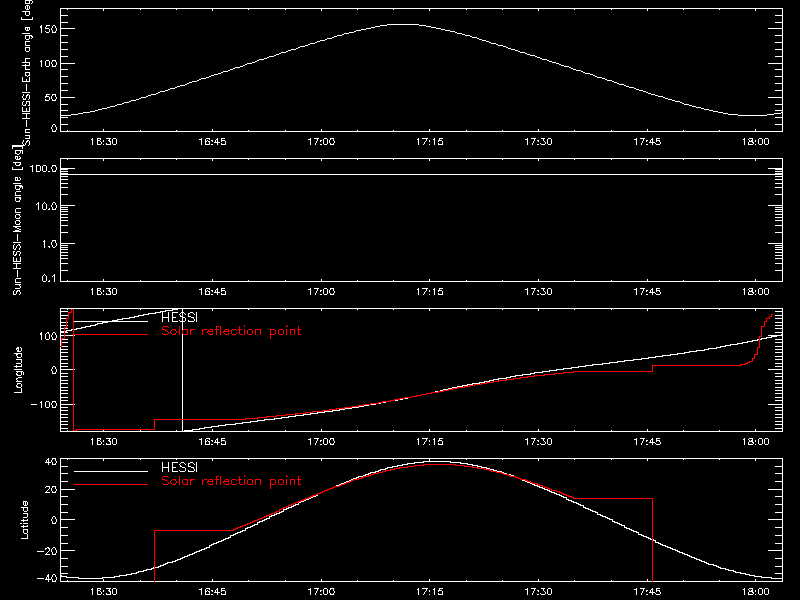Select Solar reflection point legend in Longitude plot
The width and height of the screenshot is (800, 600).
click(x=231, y=331)
